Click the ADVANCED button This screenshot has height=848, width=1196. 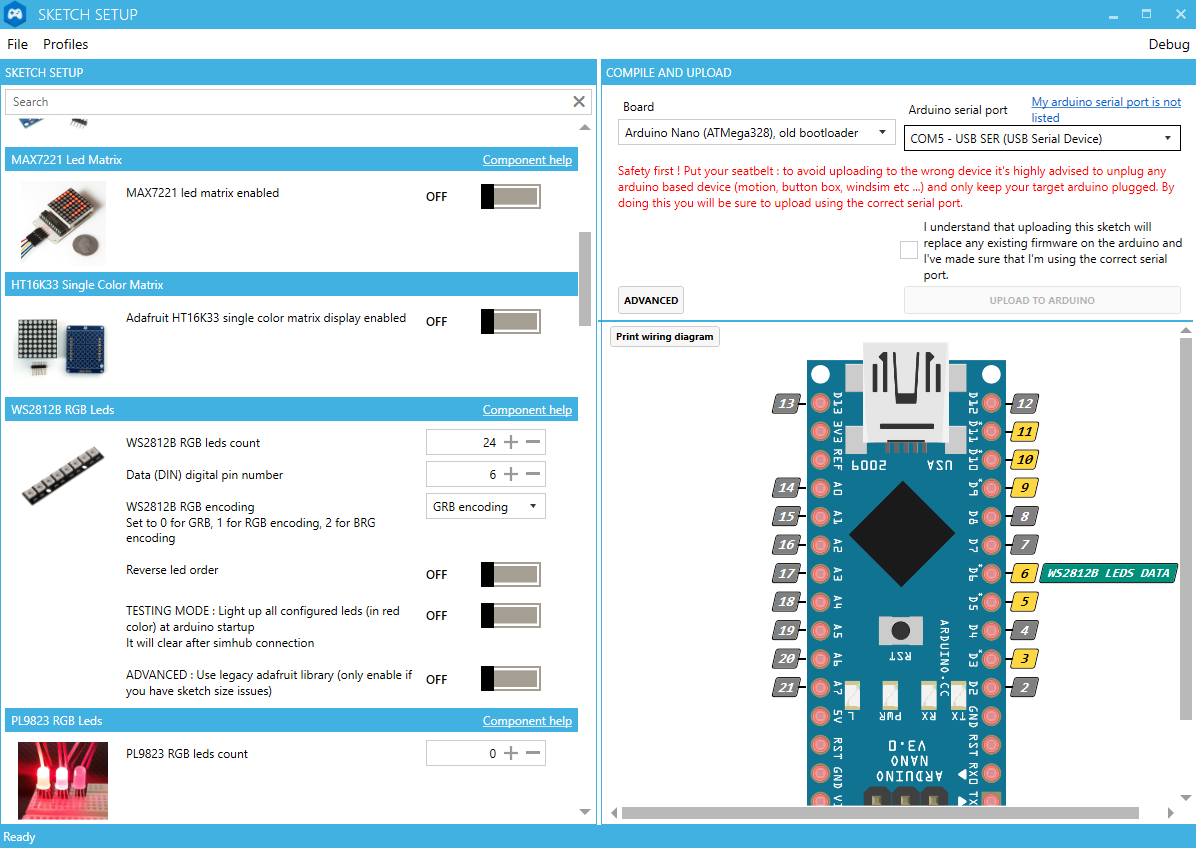(651, 300)
